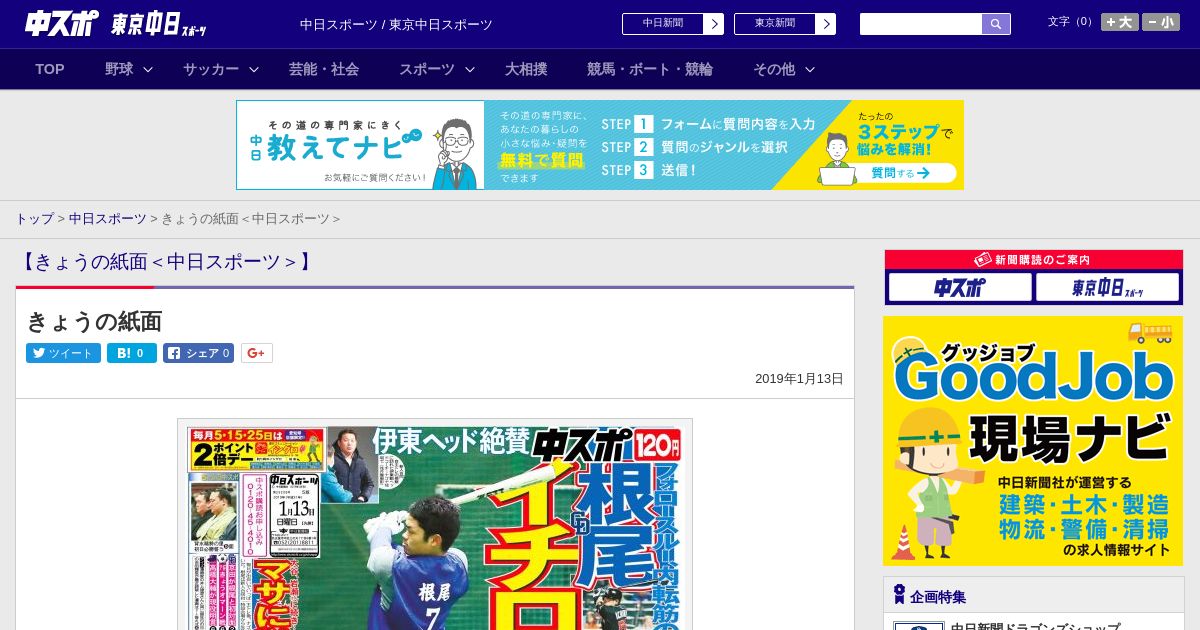The image size is (1200, 630).
Task: Click 【きょうの紙面＜中日スポーツ＞】 page title
Action: coord(167,262)
